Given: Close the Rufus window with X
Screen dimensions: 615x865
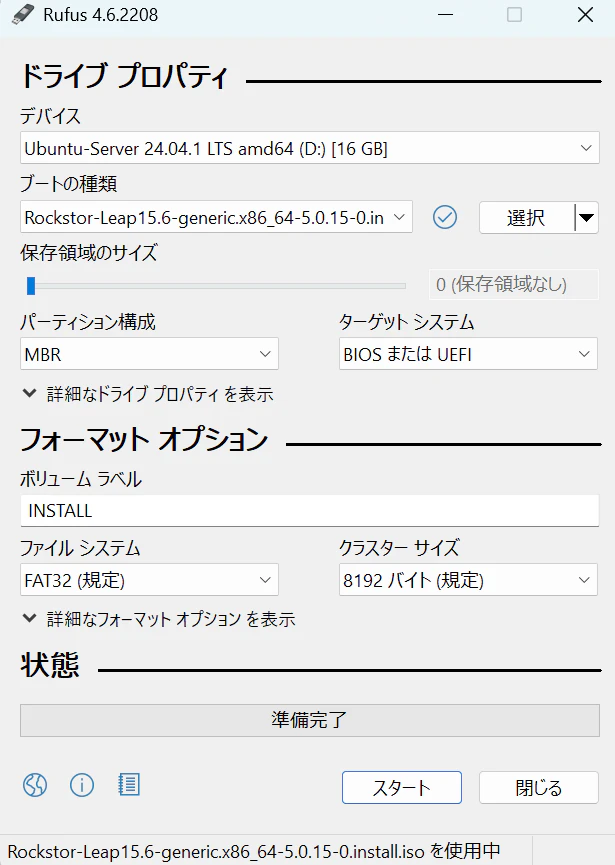Looking at the screenshot, I should 585,14.
